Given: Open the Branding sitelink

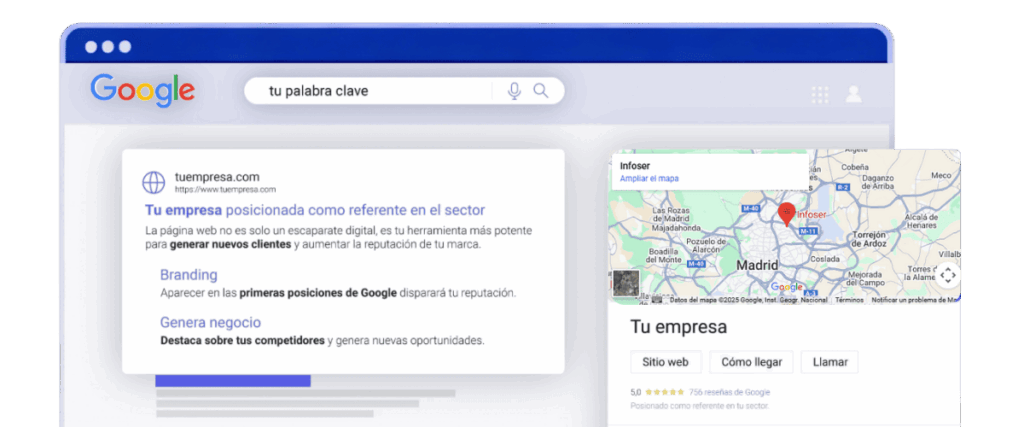Looking at the screenshot, I should tap(189, 275).
